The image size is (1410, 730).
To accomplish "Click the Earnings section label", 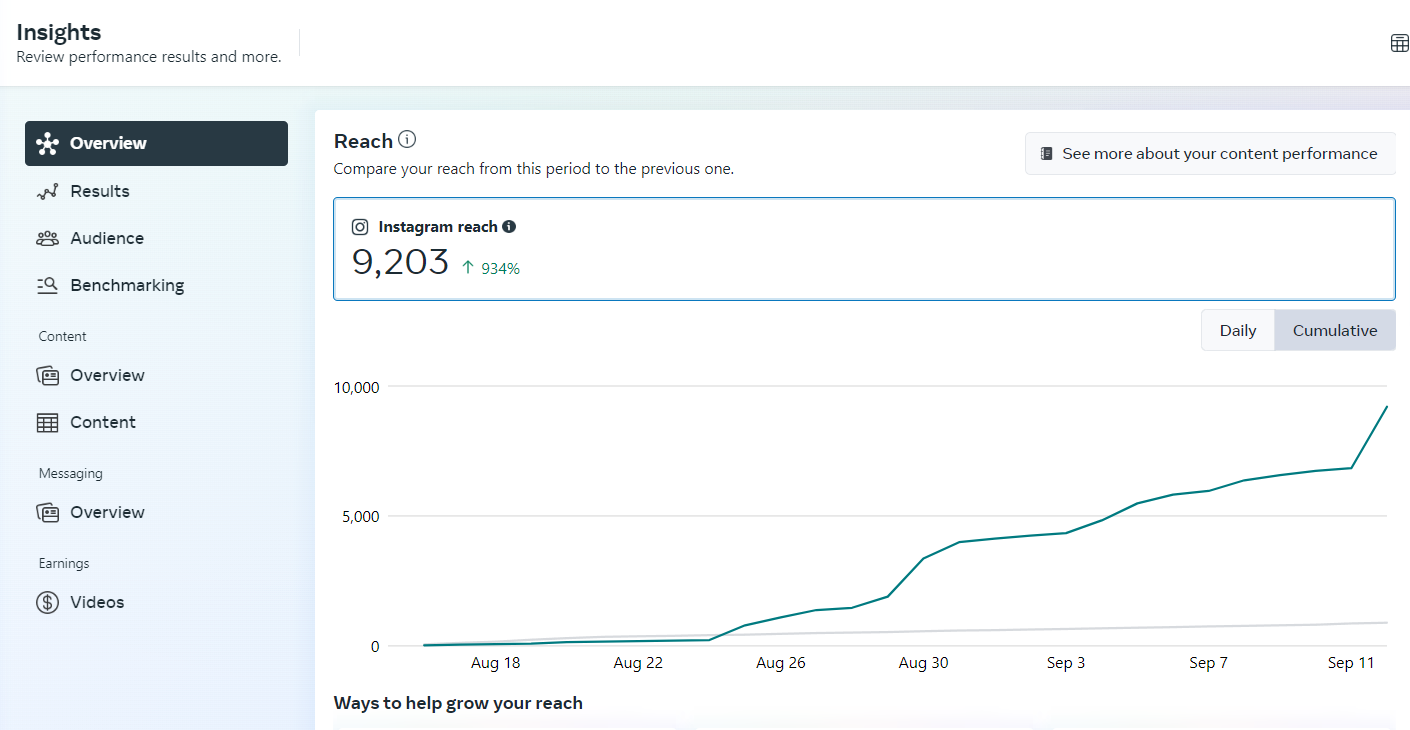I will 64,563.
